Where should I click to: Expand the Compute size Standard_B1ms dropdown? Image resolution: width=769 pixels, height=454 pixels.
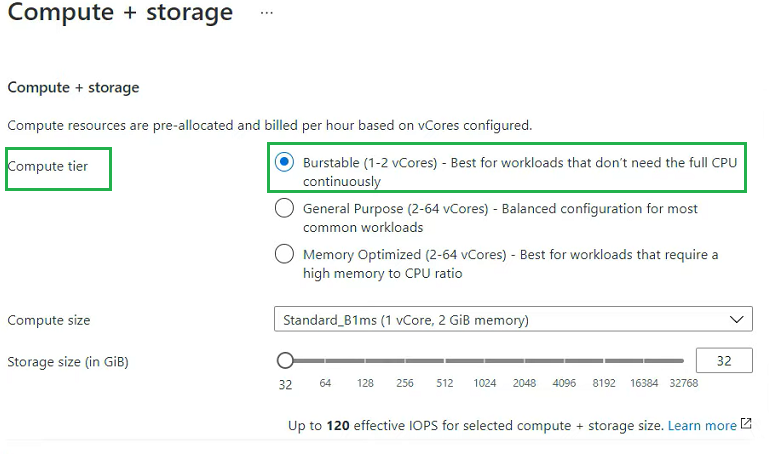pyautogui.click(x=513, y=320)
